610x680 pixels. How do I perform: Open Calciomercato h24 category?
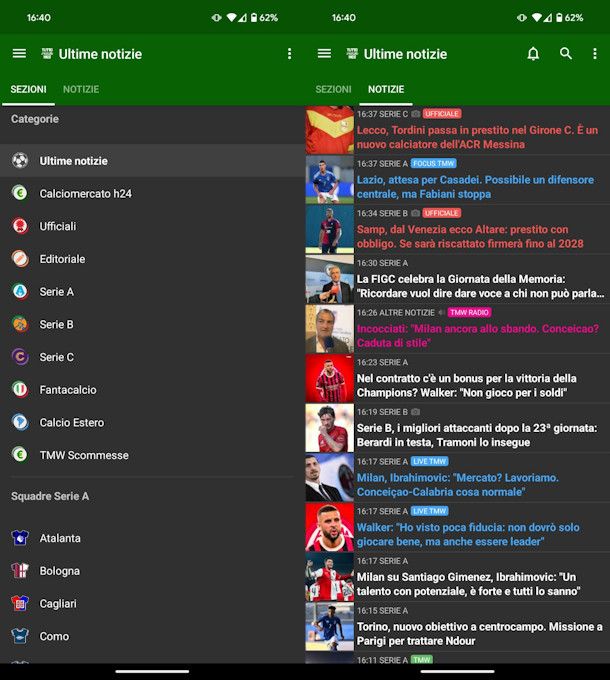(153, 193)
